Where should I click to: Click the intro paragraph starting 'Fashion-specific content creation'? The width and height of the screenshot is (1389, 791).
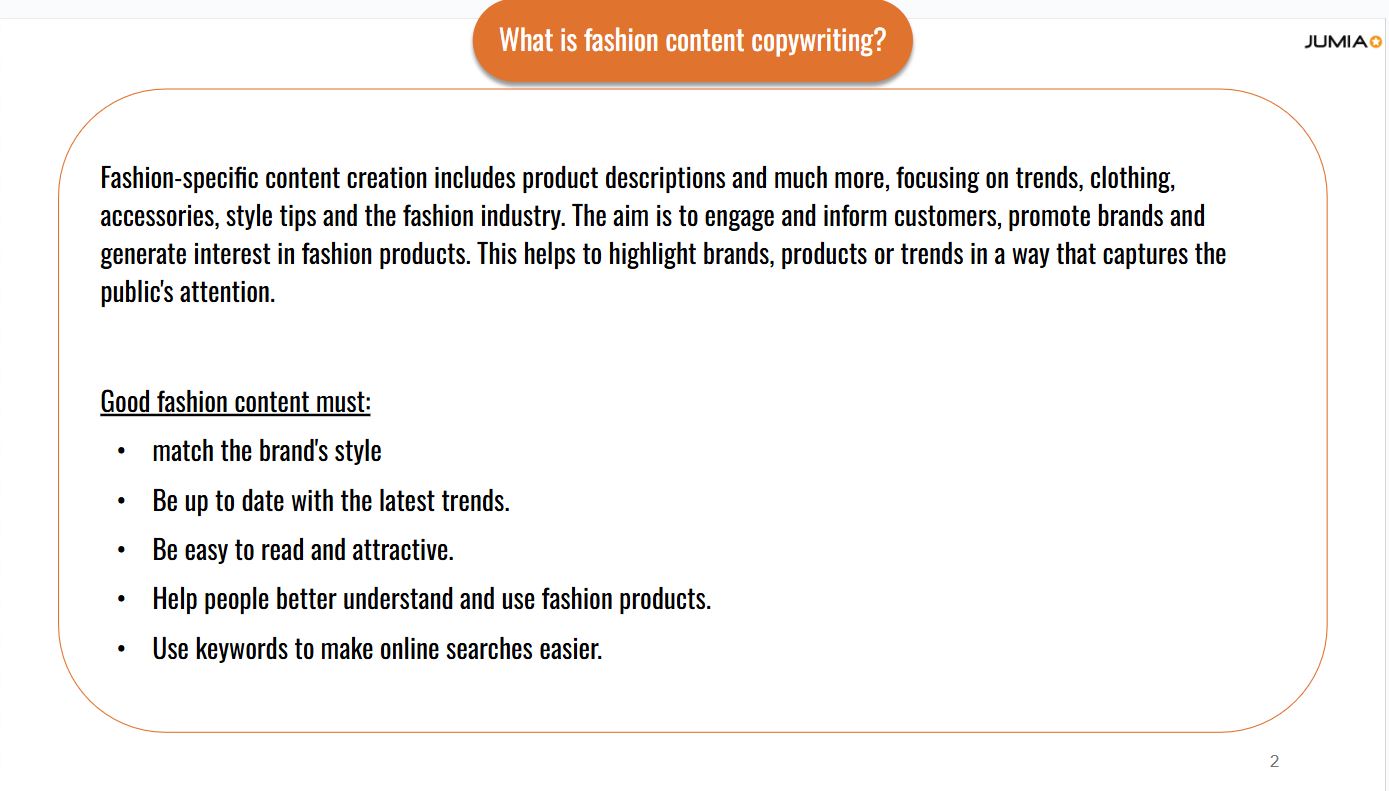[x=663, y=235]
